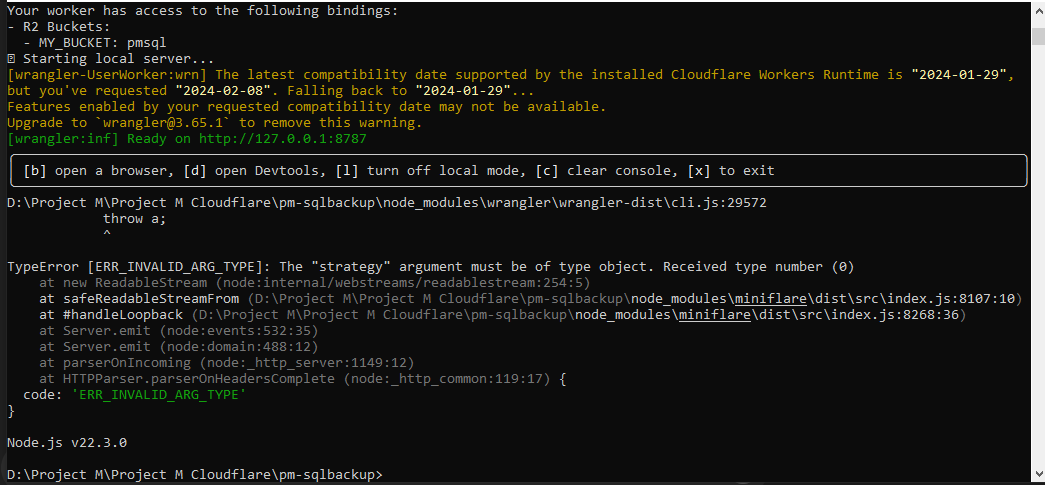Click the Node.js v22.3.0 version text
Screen dimensions: 1045x485
coord(66,441)
